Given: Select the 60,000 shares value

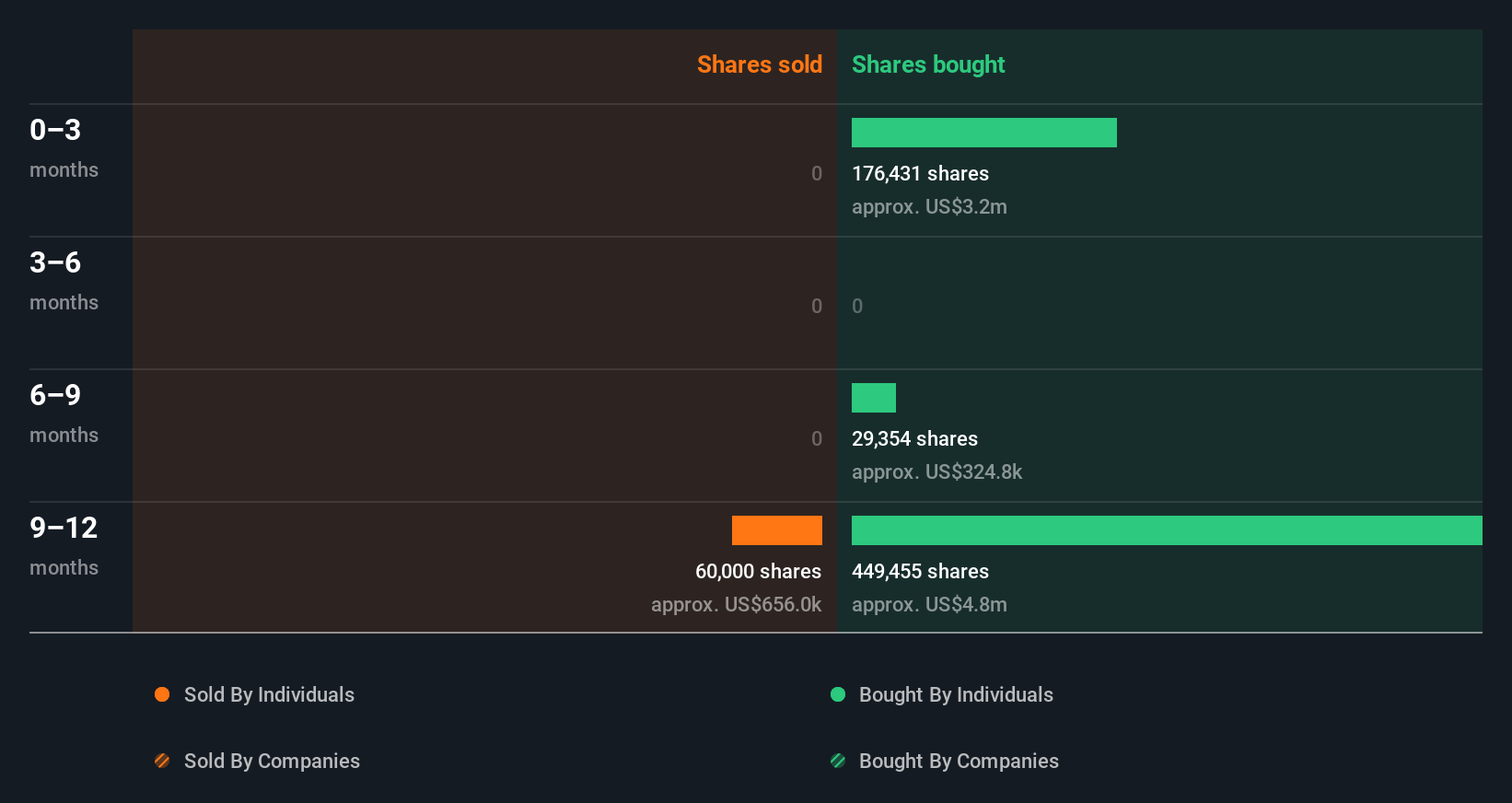Looking at the screenshot, I should tap(758, 572).
